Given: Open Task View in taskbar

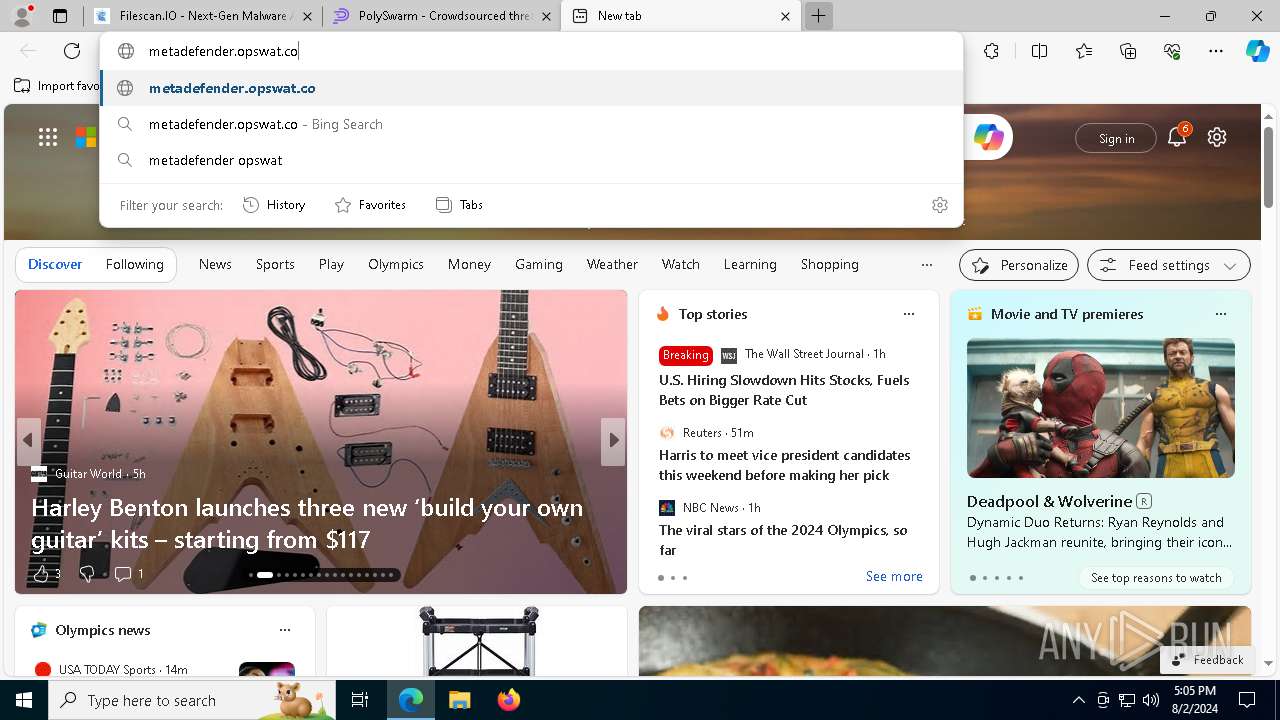Looking at the screenshot, I should tap(360, 700).
